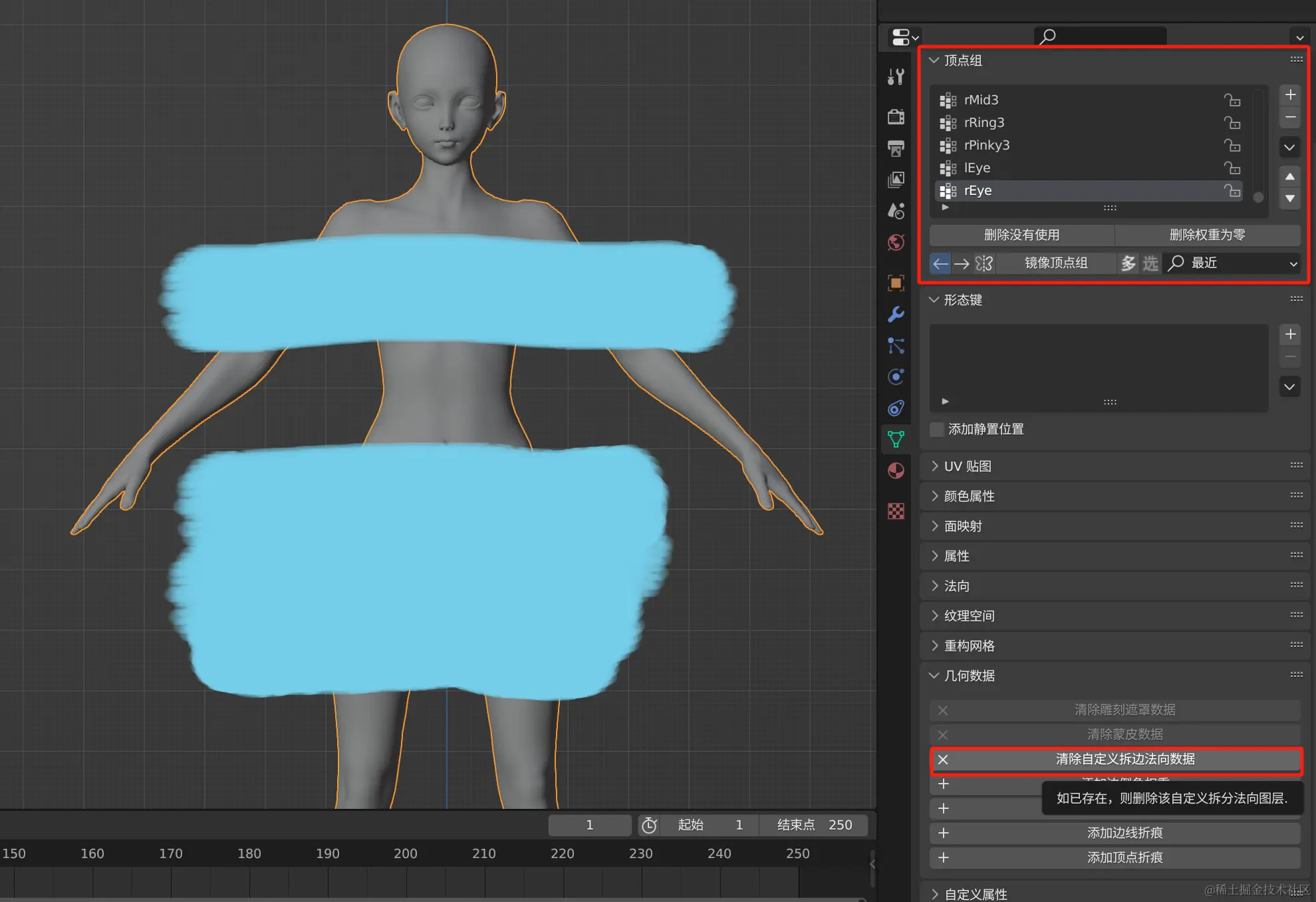
Task: Select rRing3 vertex group in list
Action: [984, 122]
